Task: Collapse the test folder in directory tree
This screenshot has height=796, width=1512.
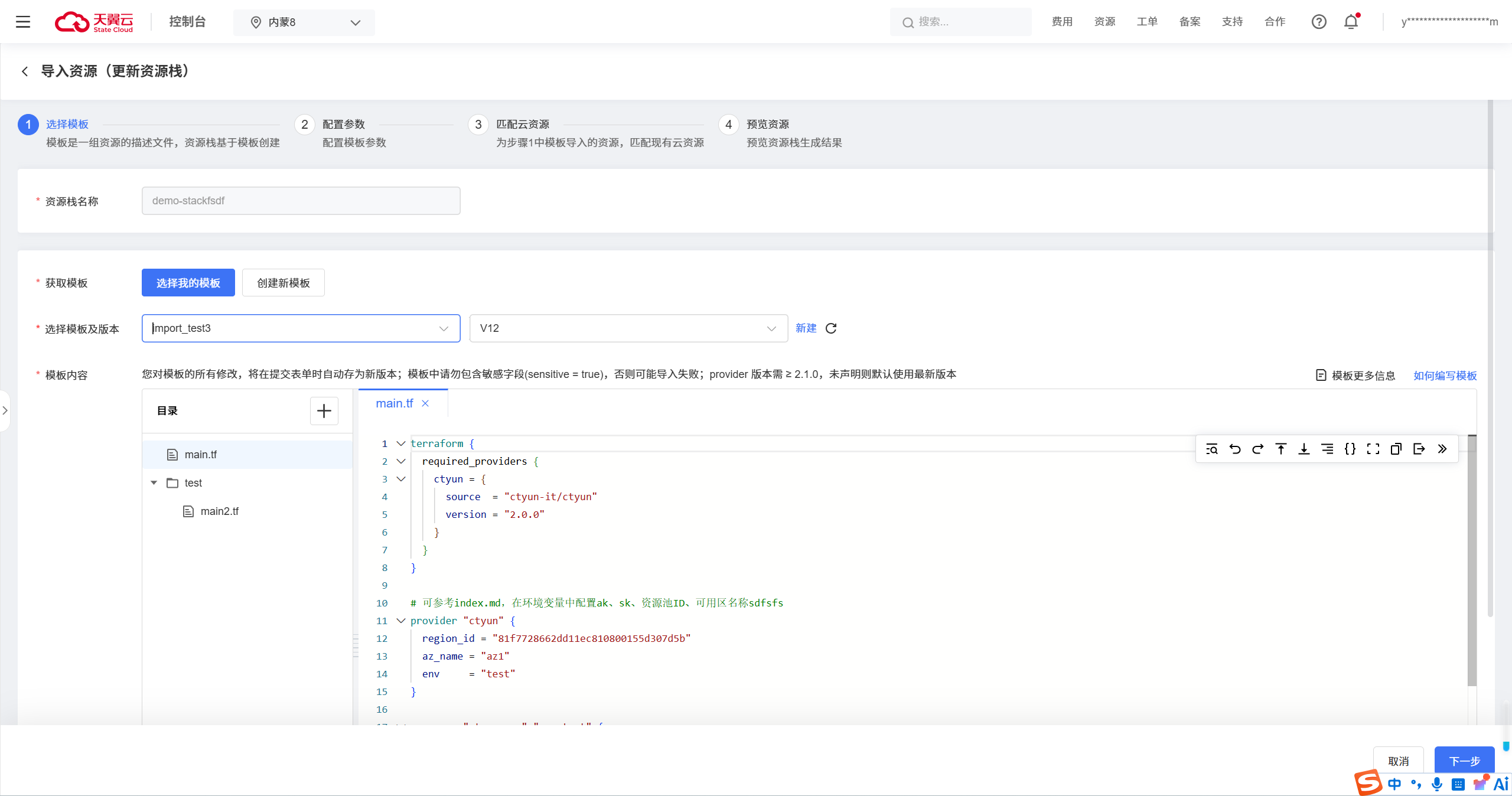Action: (154, 483)
